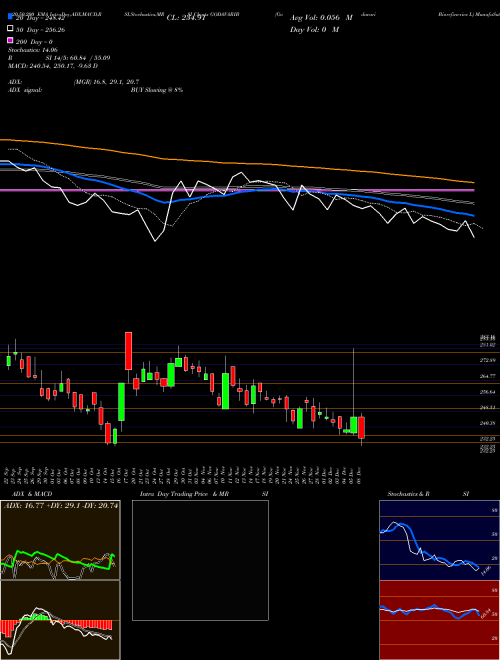Click the CL closing price label
The image size is (500, 660).
(x=186, y=18)
